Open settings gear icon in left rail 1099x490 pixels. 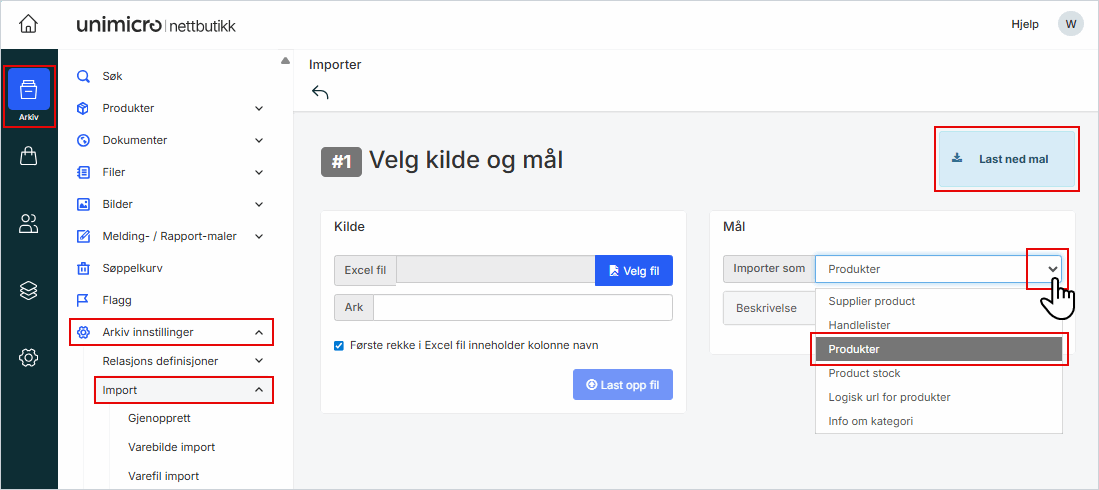29,357
